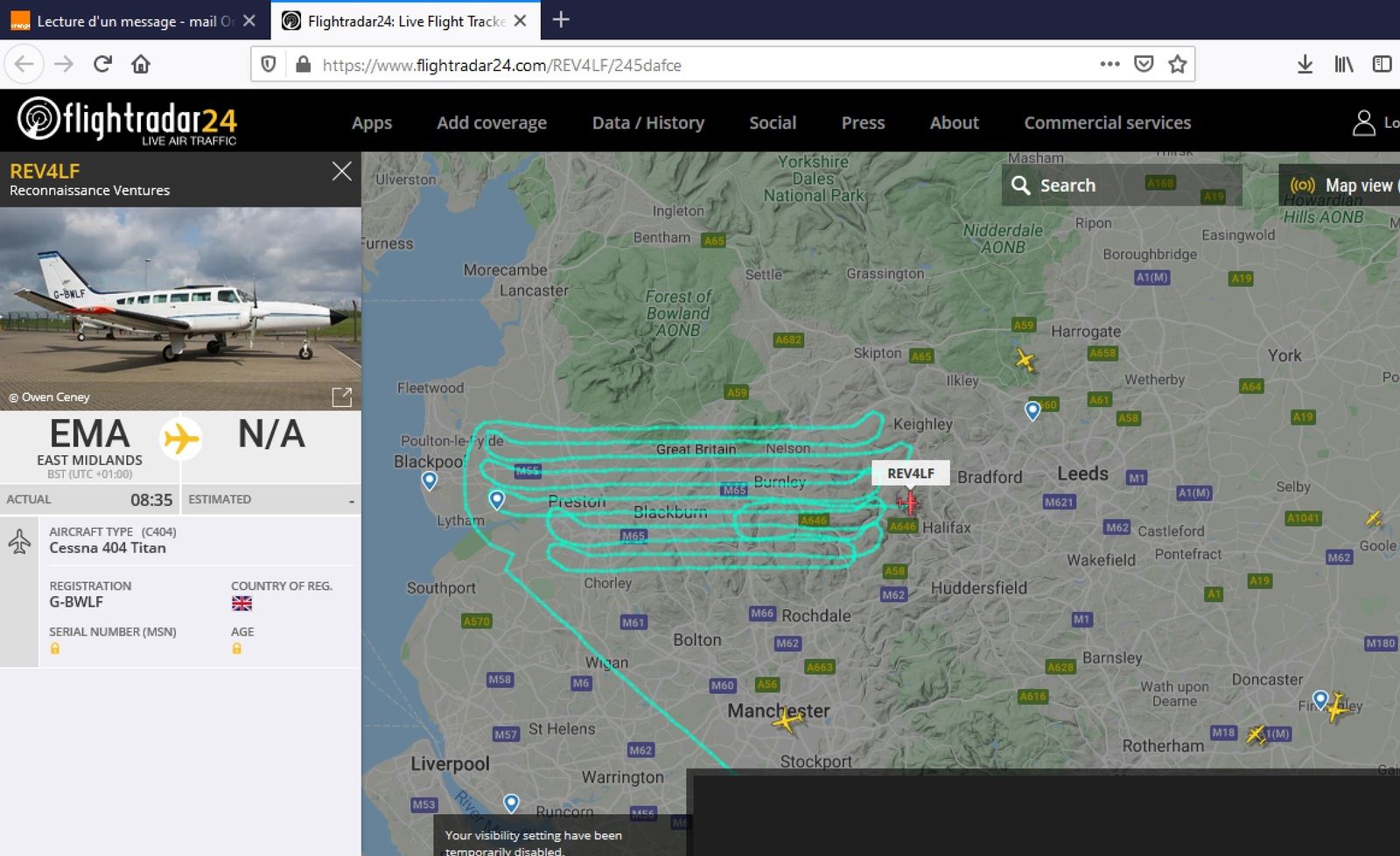This screenshot has height=856, width=1400.
Task: Open aircraft photo in external link
Action: [x=342, y=397]
